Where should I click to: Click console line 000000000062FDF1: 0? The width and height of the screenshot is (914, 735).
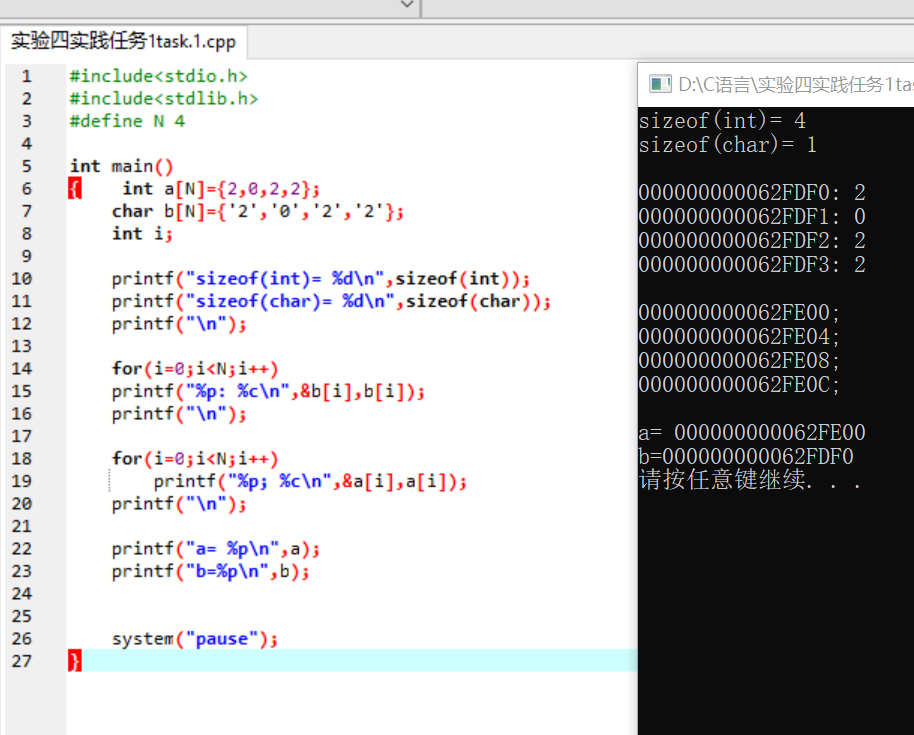point(752,216)
